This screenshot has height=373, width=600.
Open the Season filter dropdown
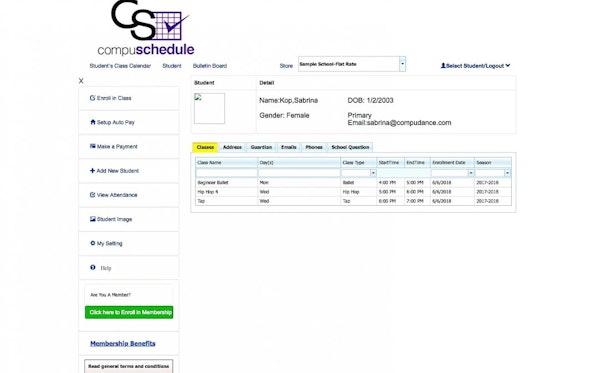click(507, 173)
